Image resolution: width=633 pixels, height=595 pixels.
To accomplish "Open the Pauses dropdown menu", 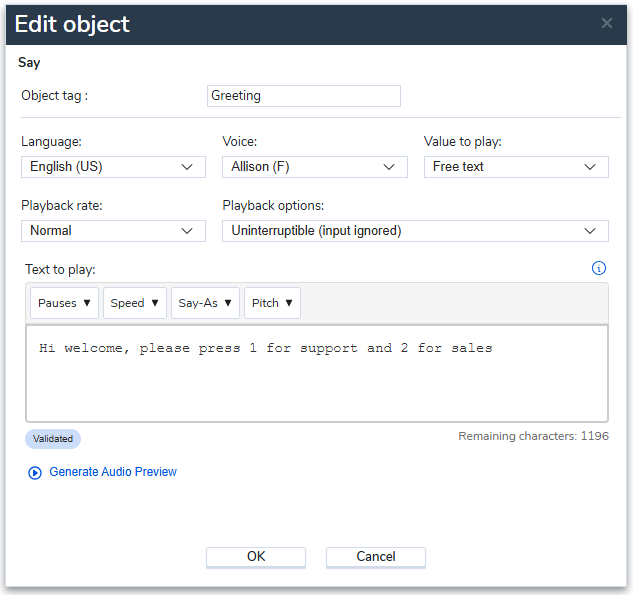I will [64, 303].
